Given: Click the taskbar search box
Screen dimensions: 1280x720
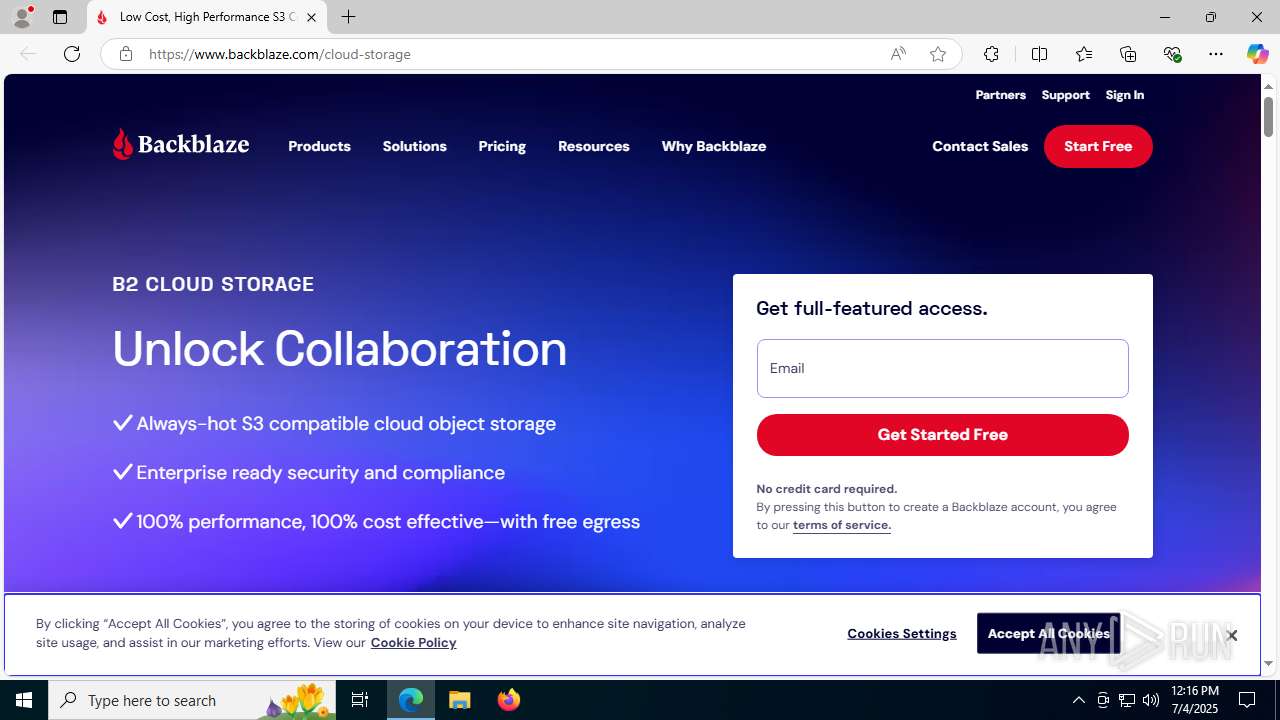Looking at the screenshot, I should (x=193, y=700).
